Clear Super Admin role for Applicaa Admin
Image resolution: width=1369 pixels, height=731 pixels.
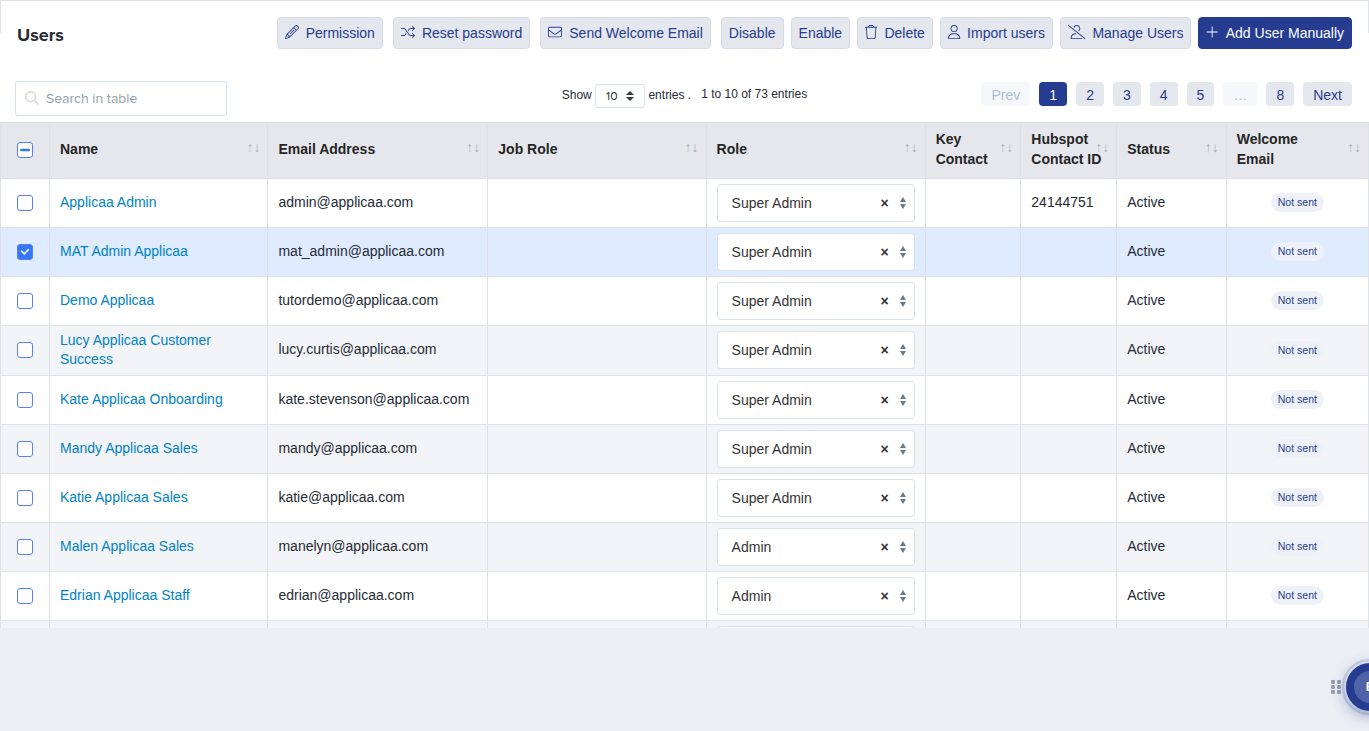pyautogui.click(x=884, y=203)
